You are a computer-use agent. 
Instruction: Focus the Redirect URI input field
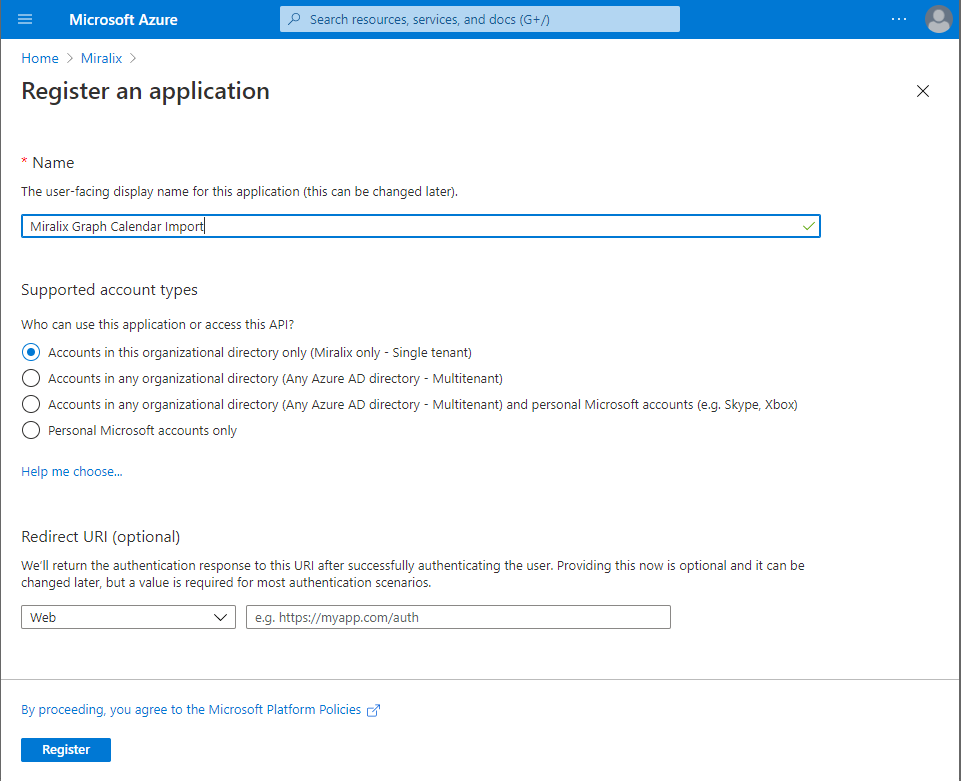pos(458,617)
